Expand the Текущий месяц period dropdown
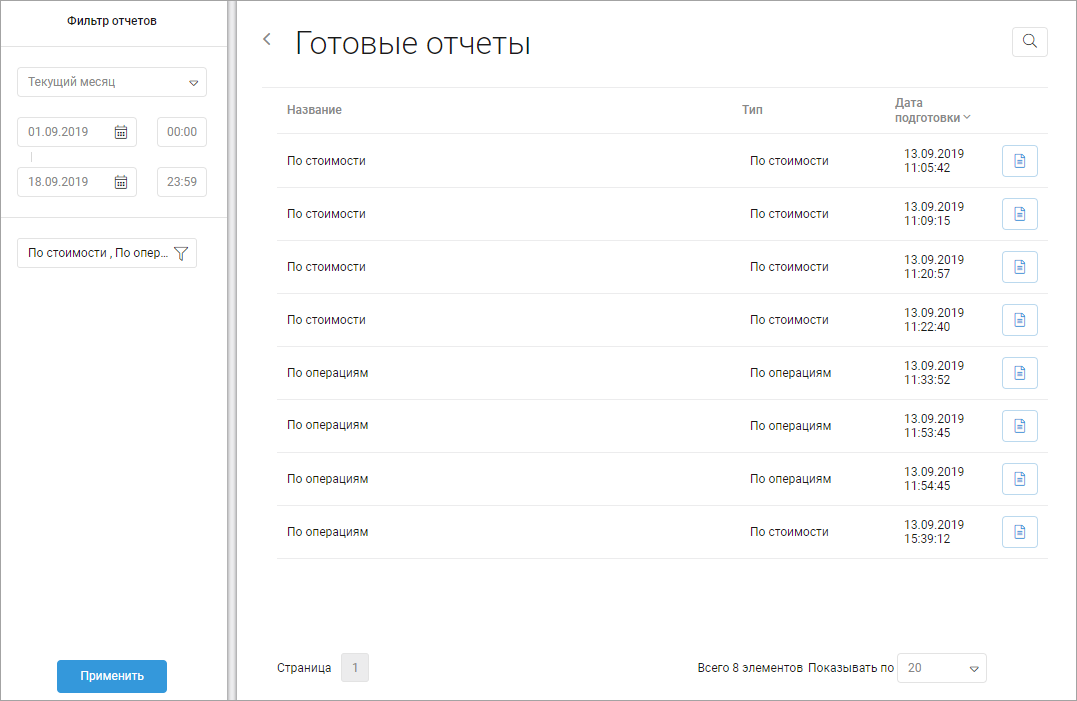 click(x=112, y=82)
